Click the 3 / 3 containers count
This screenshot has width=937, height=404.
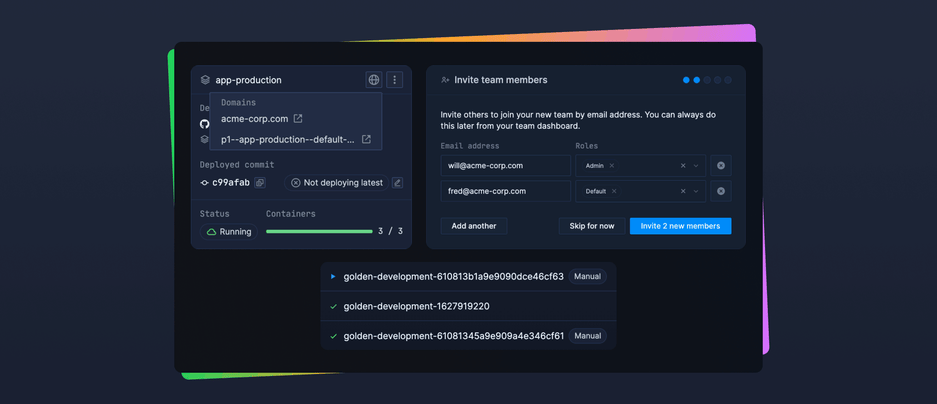point(391,232)
